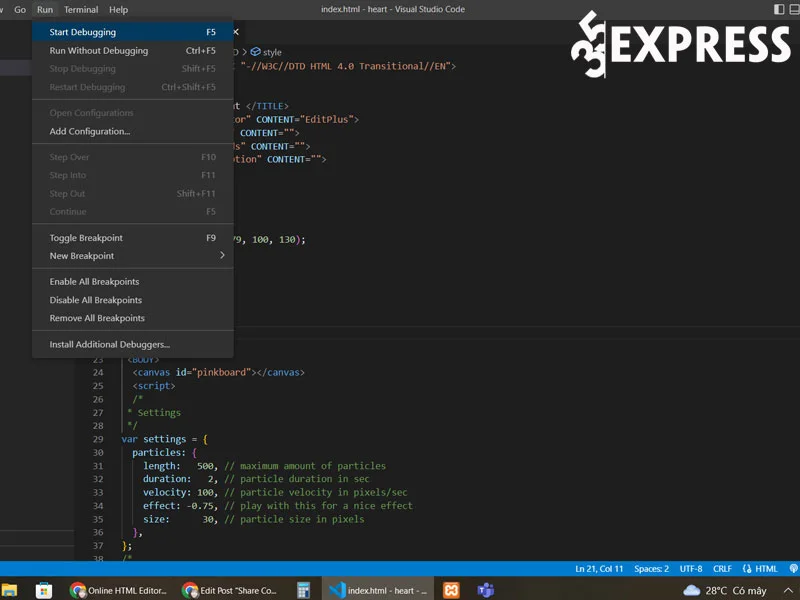Click the "length: 500," code line
The height and width of the screenshot is (600, 800).
(x=264, y=466)
